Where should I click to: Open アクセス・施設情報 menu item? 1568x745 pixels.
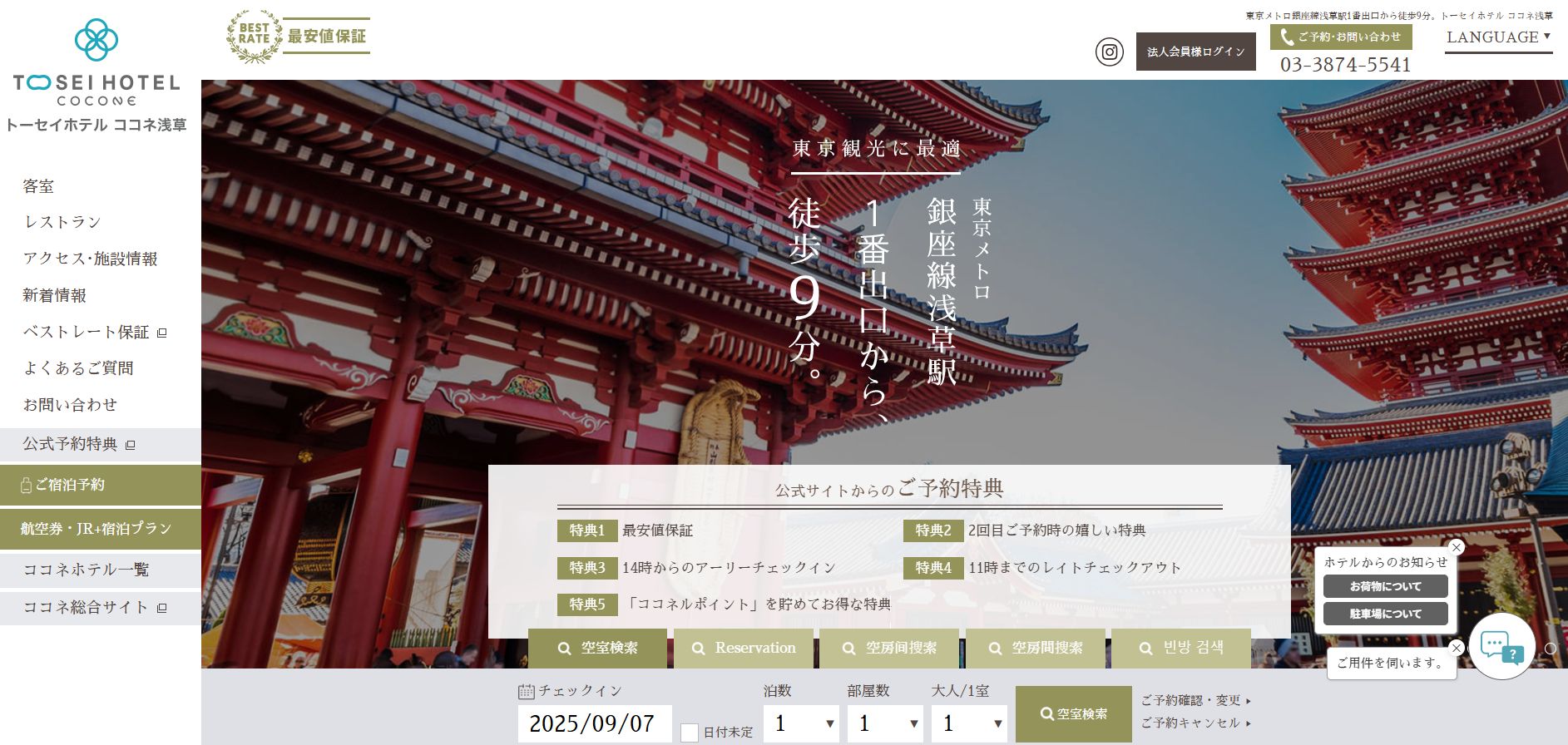tap(90, 259)
